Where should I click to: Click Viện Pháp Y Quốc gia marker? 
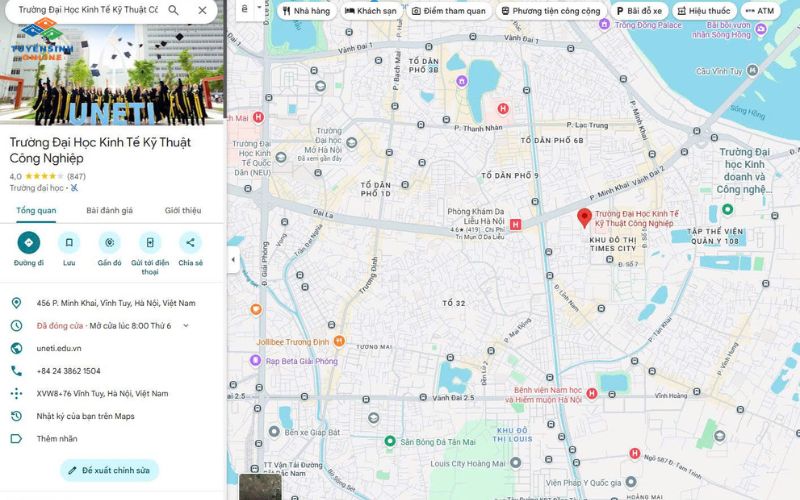point(631,481)
